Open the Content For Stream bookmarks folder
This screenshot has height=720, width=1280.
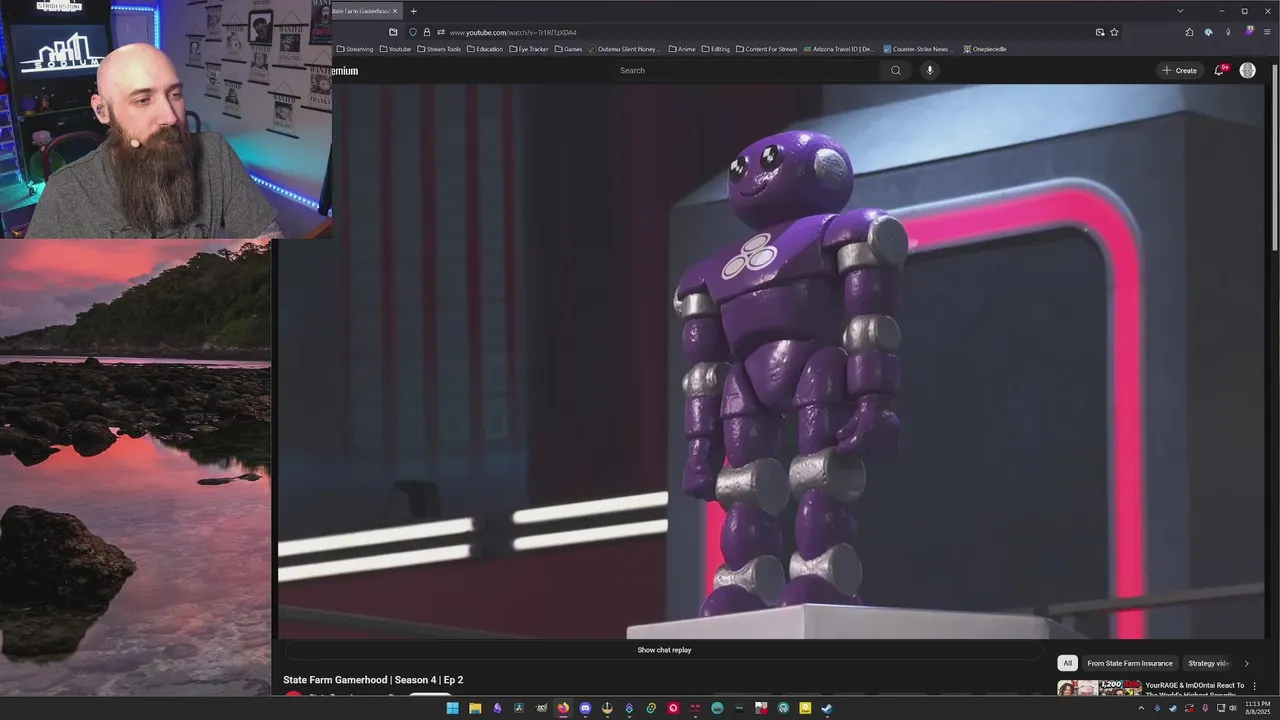click(x=766, y=49)
